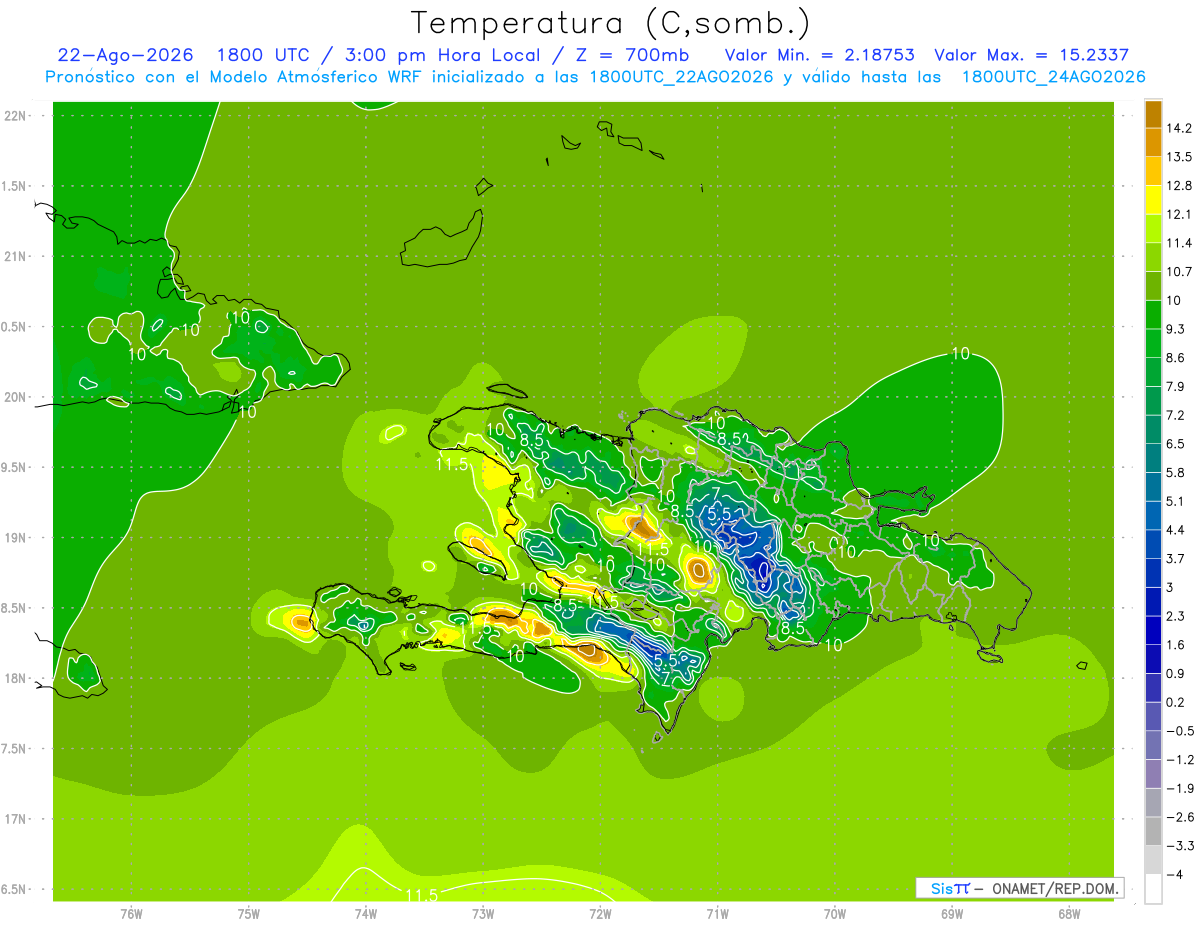
Task: Click the "SisPi - ONAMET/REP.DOM." label
Action: (1021, 888)
